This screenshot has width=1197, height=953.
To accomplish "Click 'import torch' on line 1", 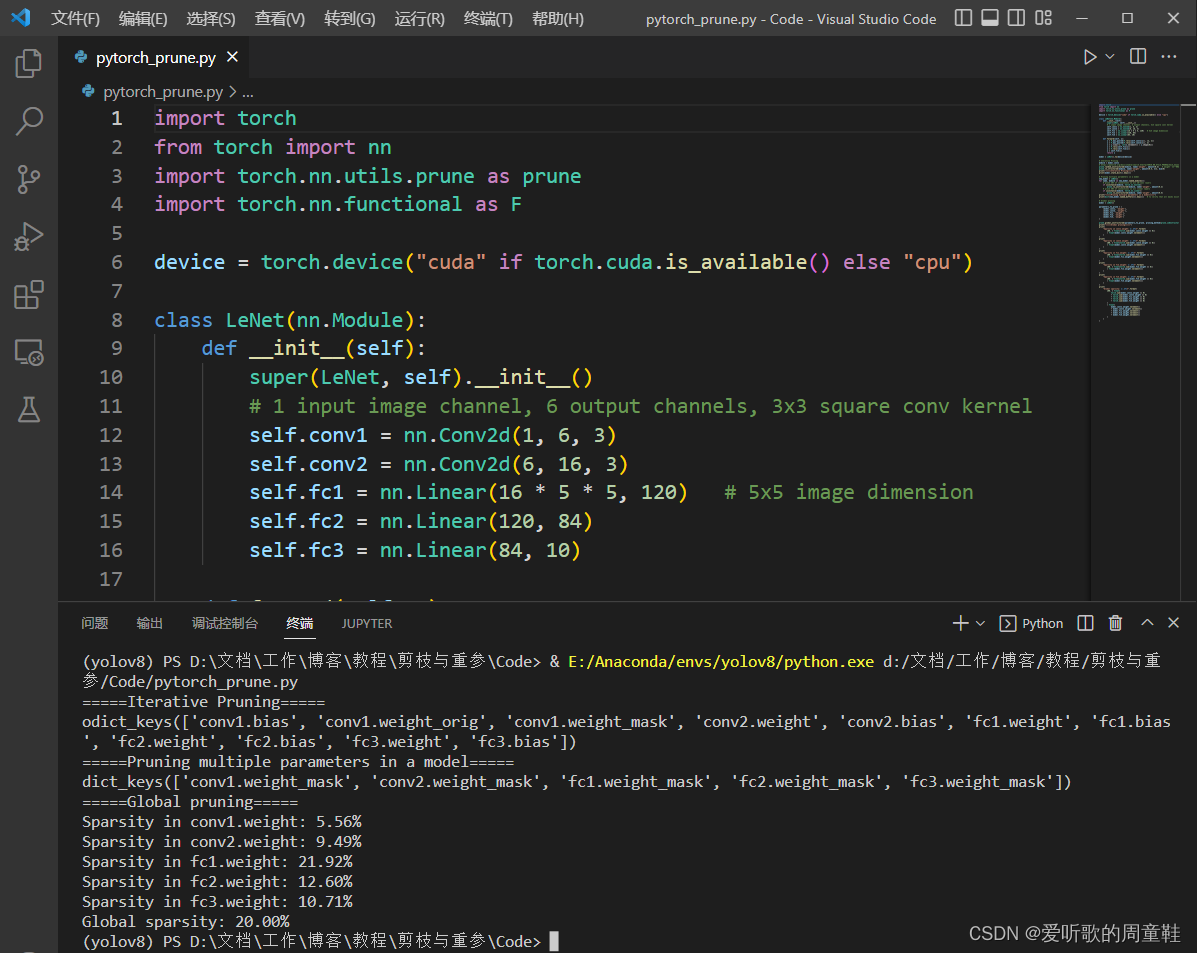I will (225, 118).
